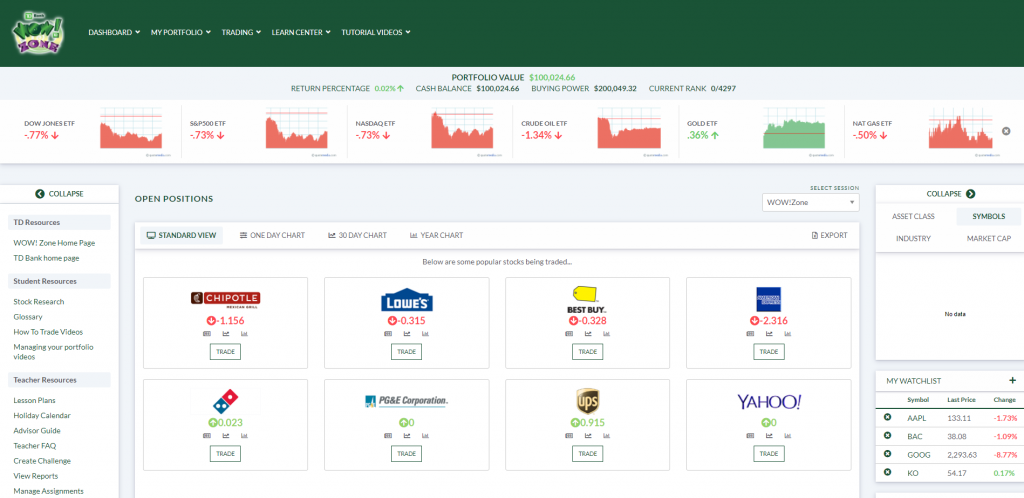Viewport: 1024px width, 498px height.
Task: Switch to Standard View tab
Action: click(182, 236)
